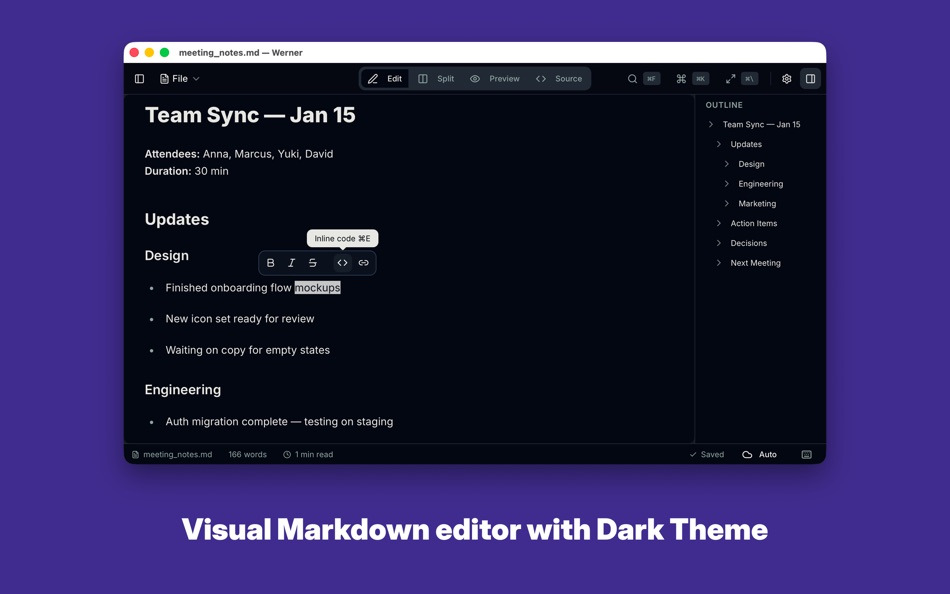
Task: Switch to Source mode tab
Action: click(559, 79)
